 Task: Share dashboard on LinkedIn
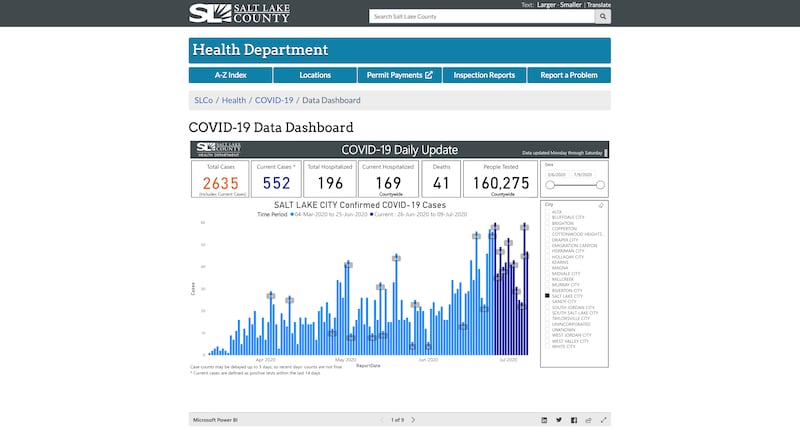(544, 420)
